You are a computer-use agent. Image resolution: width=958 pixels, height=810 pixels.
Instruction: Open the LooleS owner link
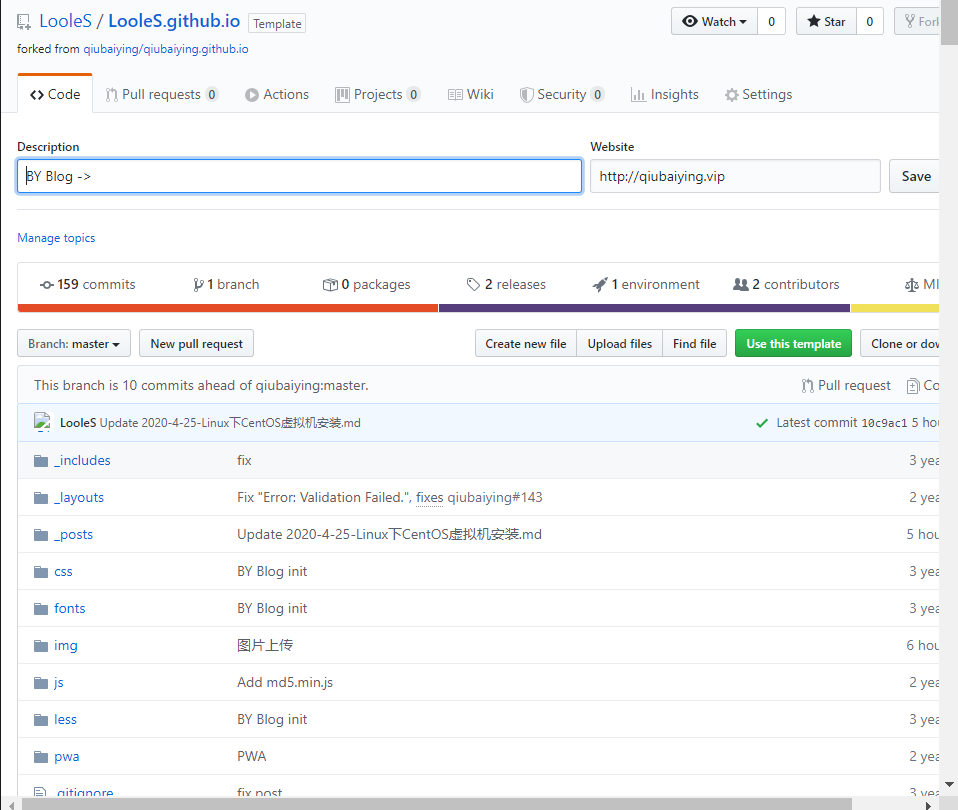pos(65,21)
